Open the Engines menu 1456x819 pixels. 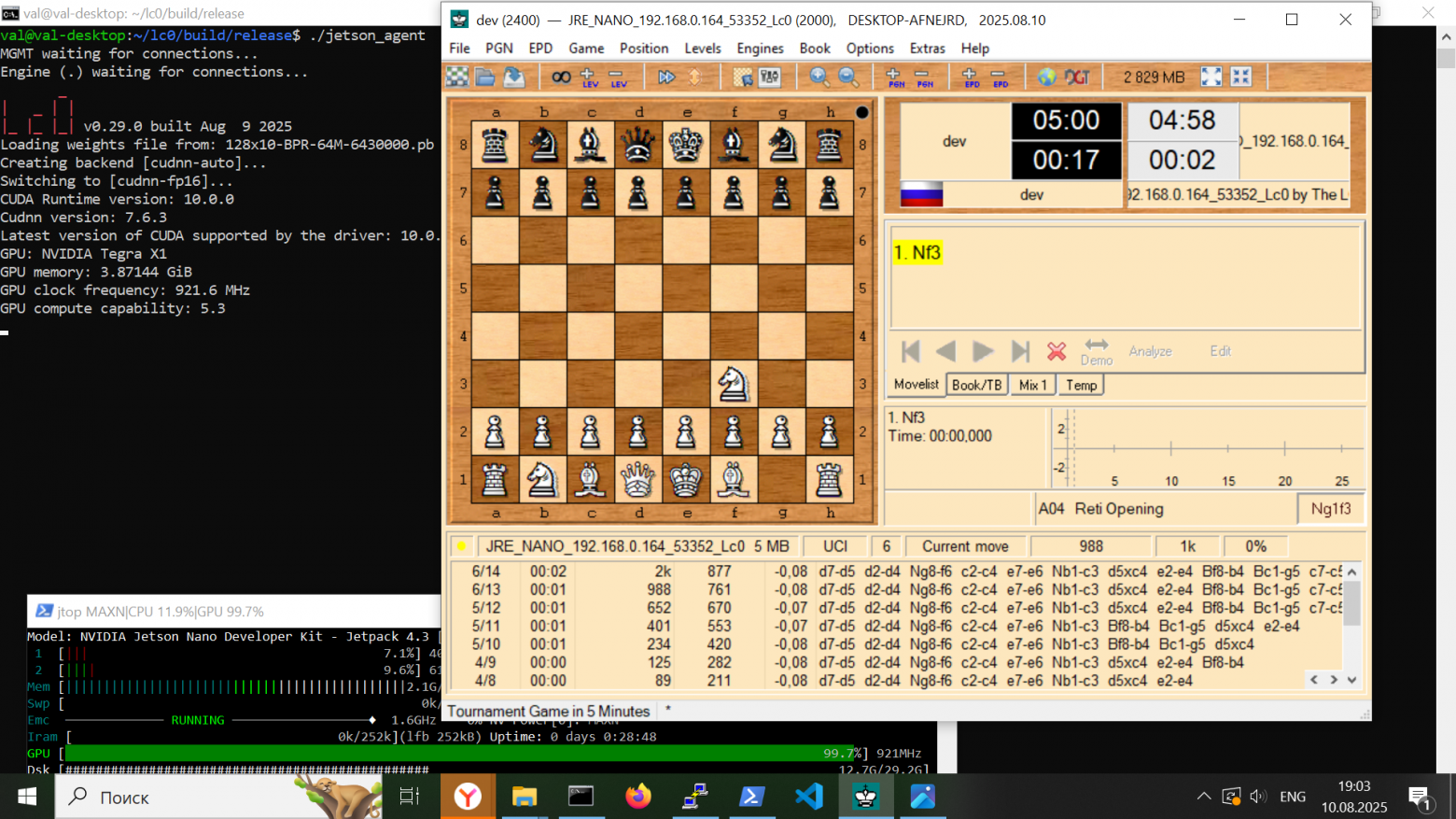tap(760, 49)
